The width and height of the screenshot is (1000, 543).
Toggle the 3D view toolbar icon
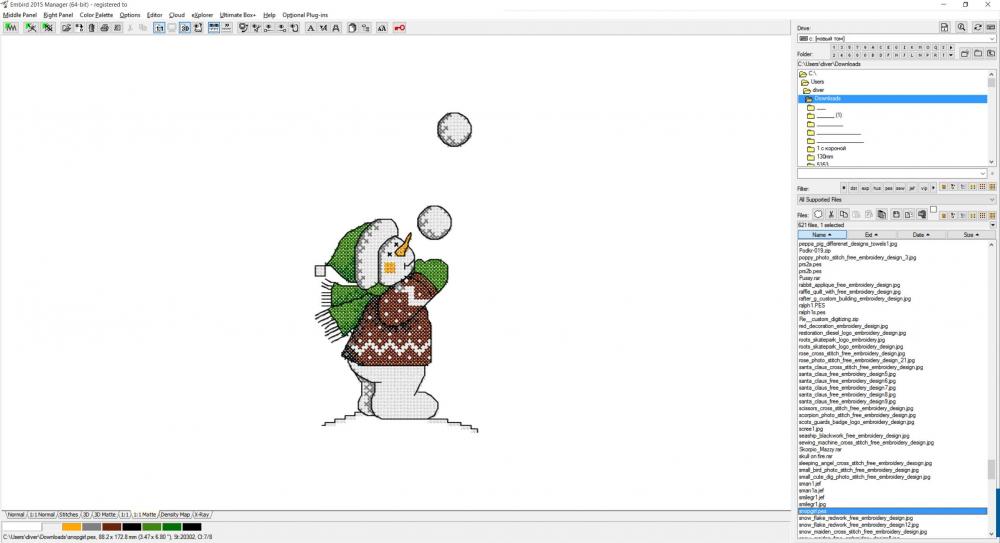click(185, 27)
